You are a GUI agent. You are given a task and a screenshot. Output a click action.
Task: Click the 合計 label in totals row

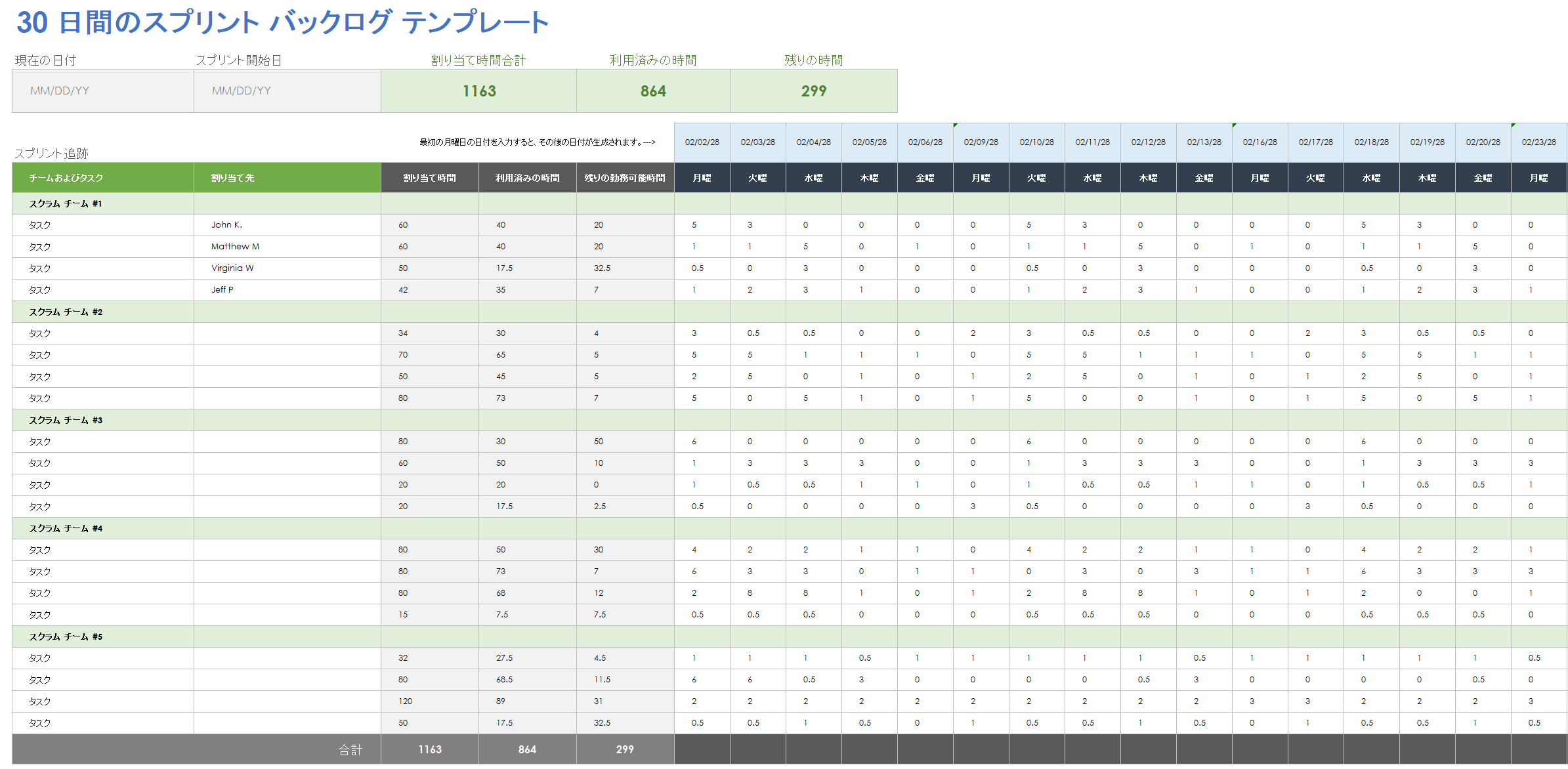click(350, 749)
